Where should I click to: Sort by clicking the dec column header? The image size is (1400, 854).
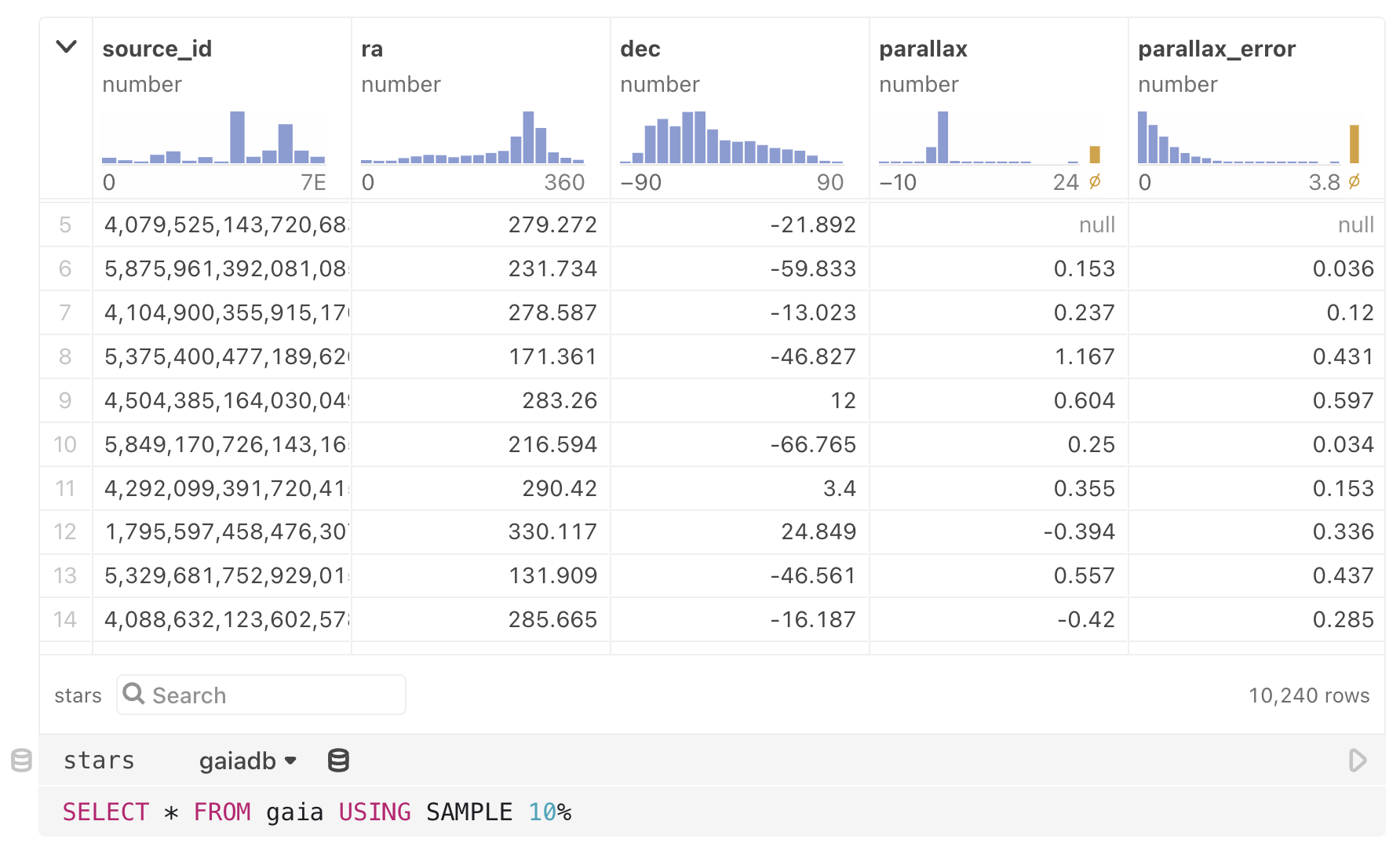point(640,49)
